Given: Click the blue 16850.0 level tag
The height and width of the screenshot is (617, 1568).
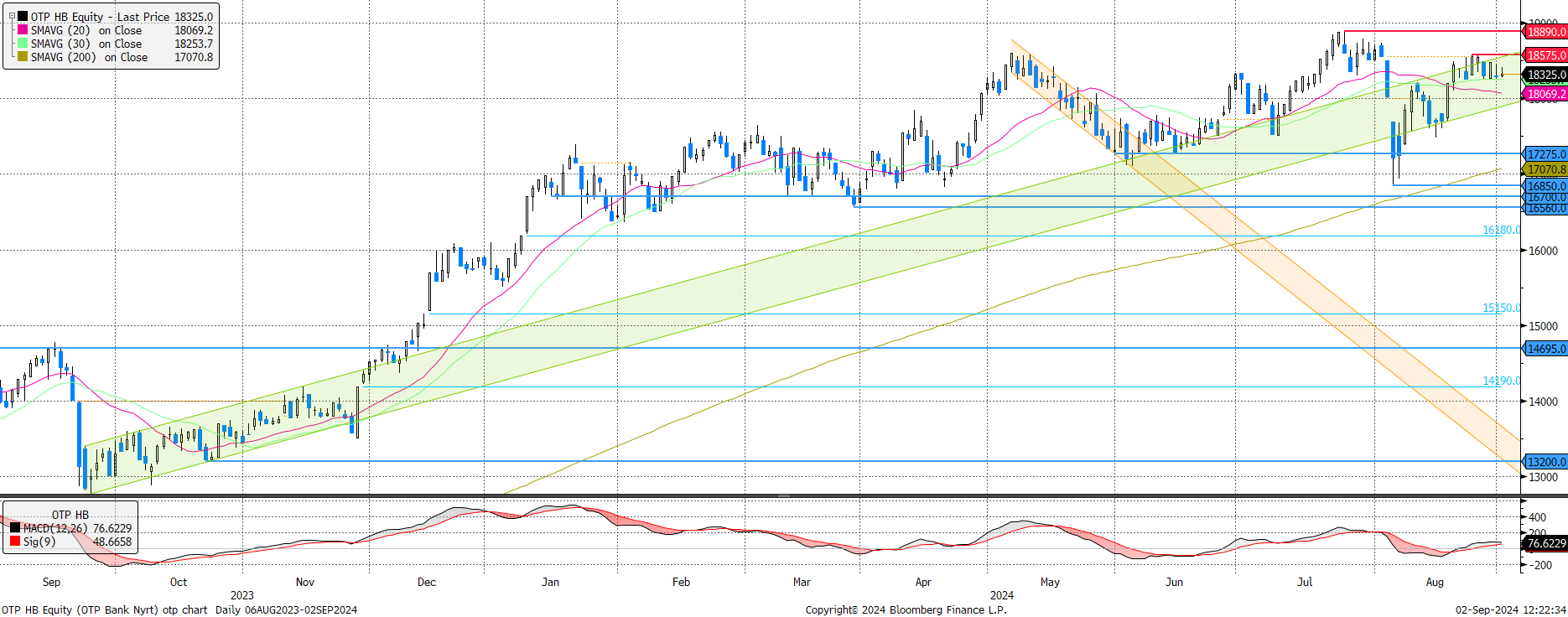Looking at the screenshot, I should pos(1545,186).
